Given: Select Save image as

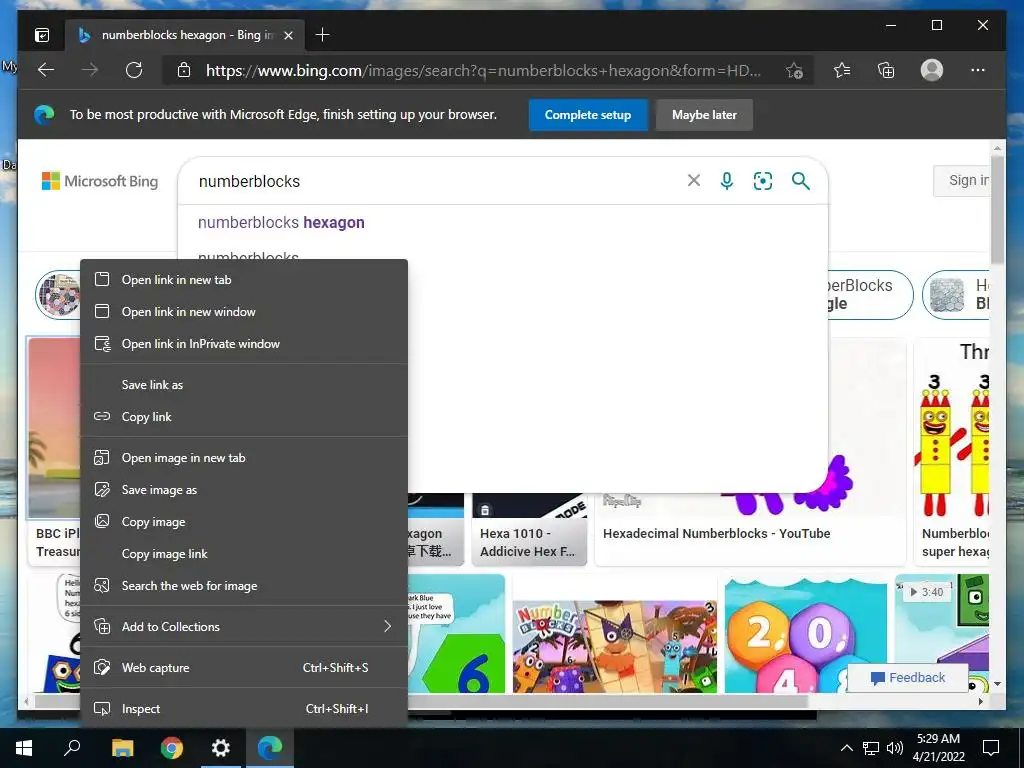Looking at the screenshot, I should tap(244, 490).
